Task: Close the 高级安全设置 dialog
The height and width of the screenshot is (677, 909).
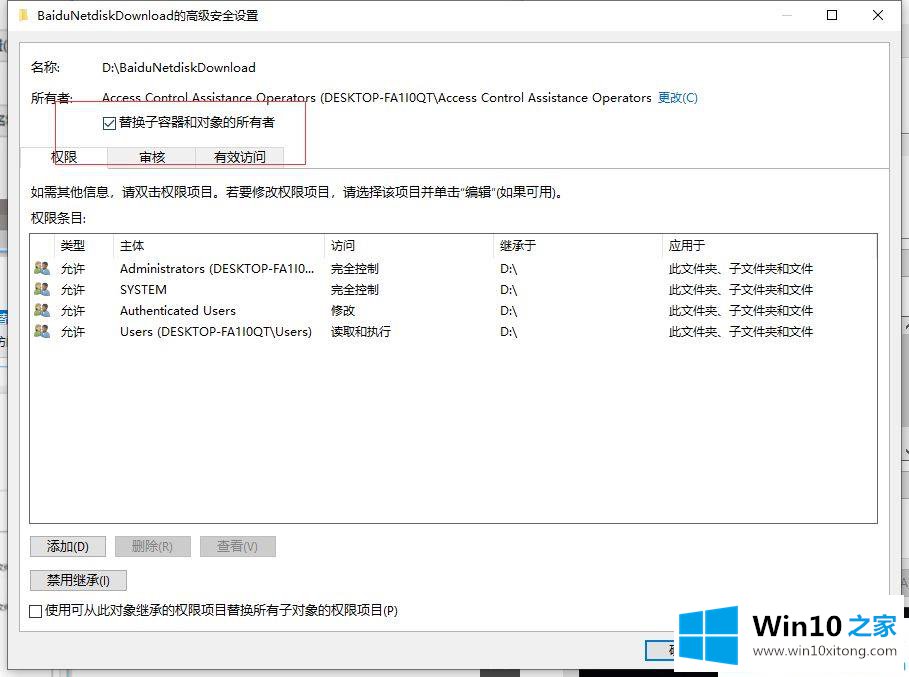Action: pos(878,15)
